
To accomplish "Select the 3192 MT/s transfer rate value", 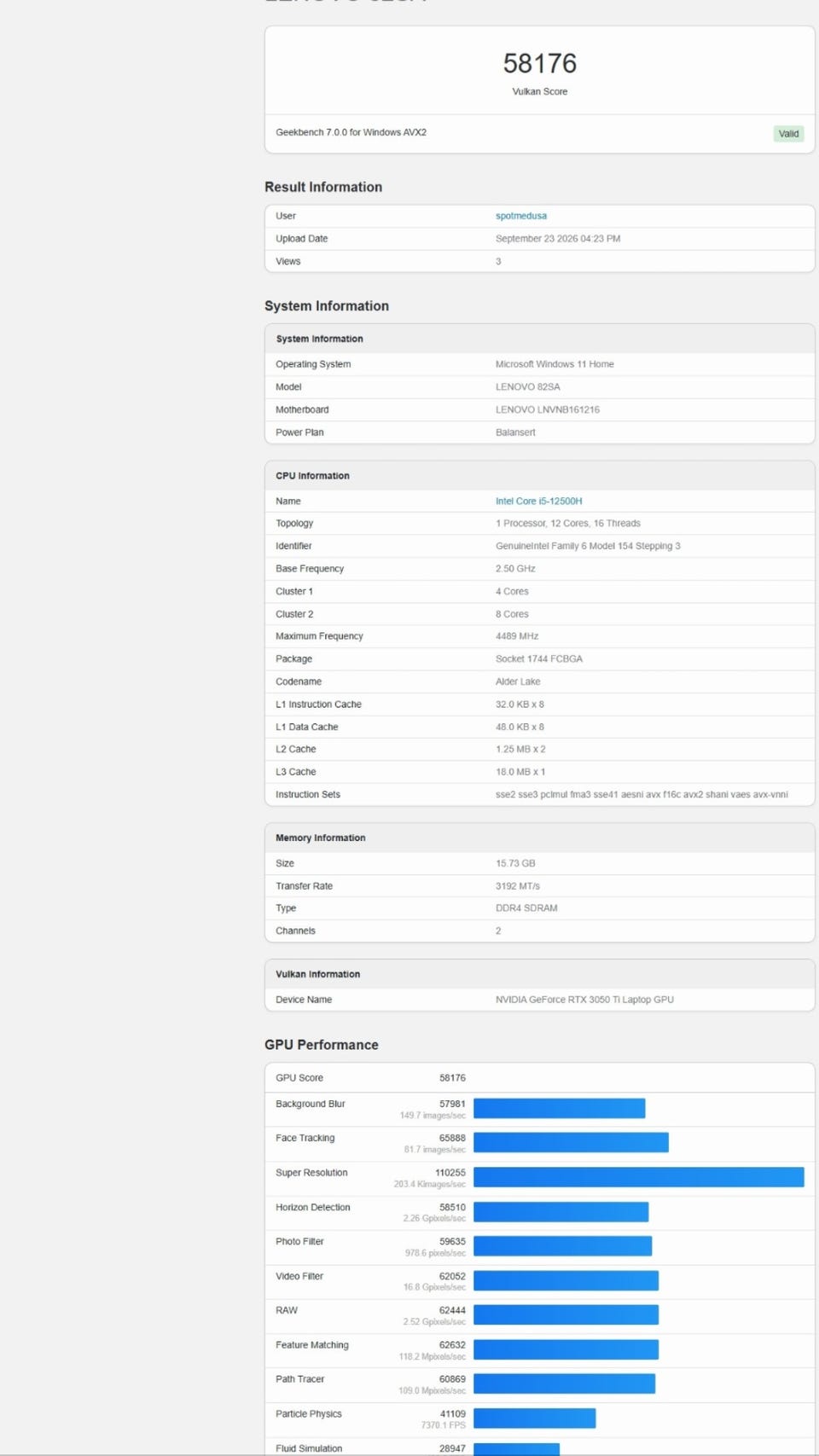I will pyautogui.click(x=518, y=886).
